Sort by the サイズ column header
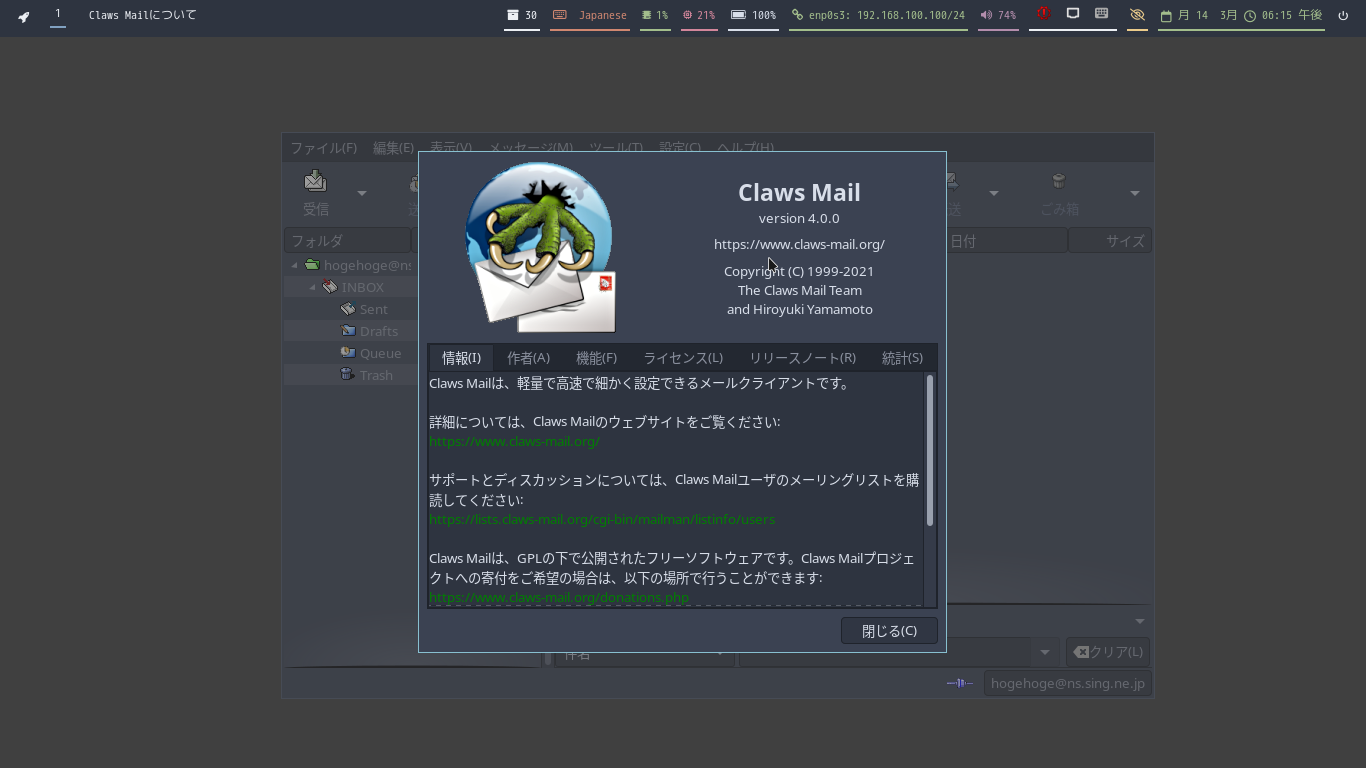This screenshot has height=768, width=1366. 1110,240
